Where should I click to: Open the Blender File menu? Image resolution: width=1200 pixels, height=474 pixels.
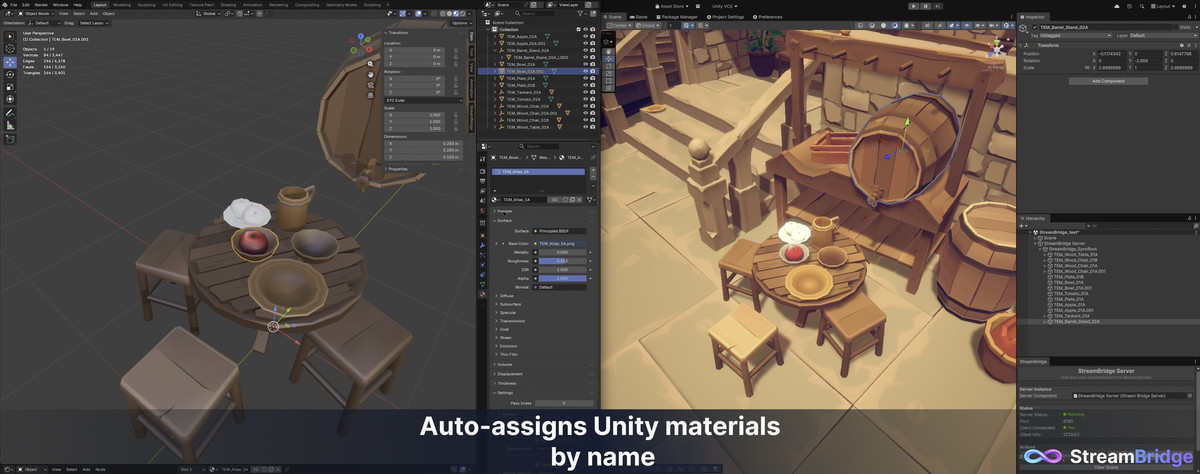(14, 4)
